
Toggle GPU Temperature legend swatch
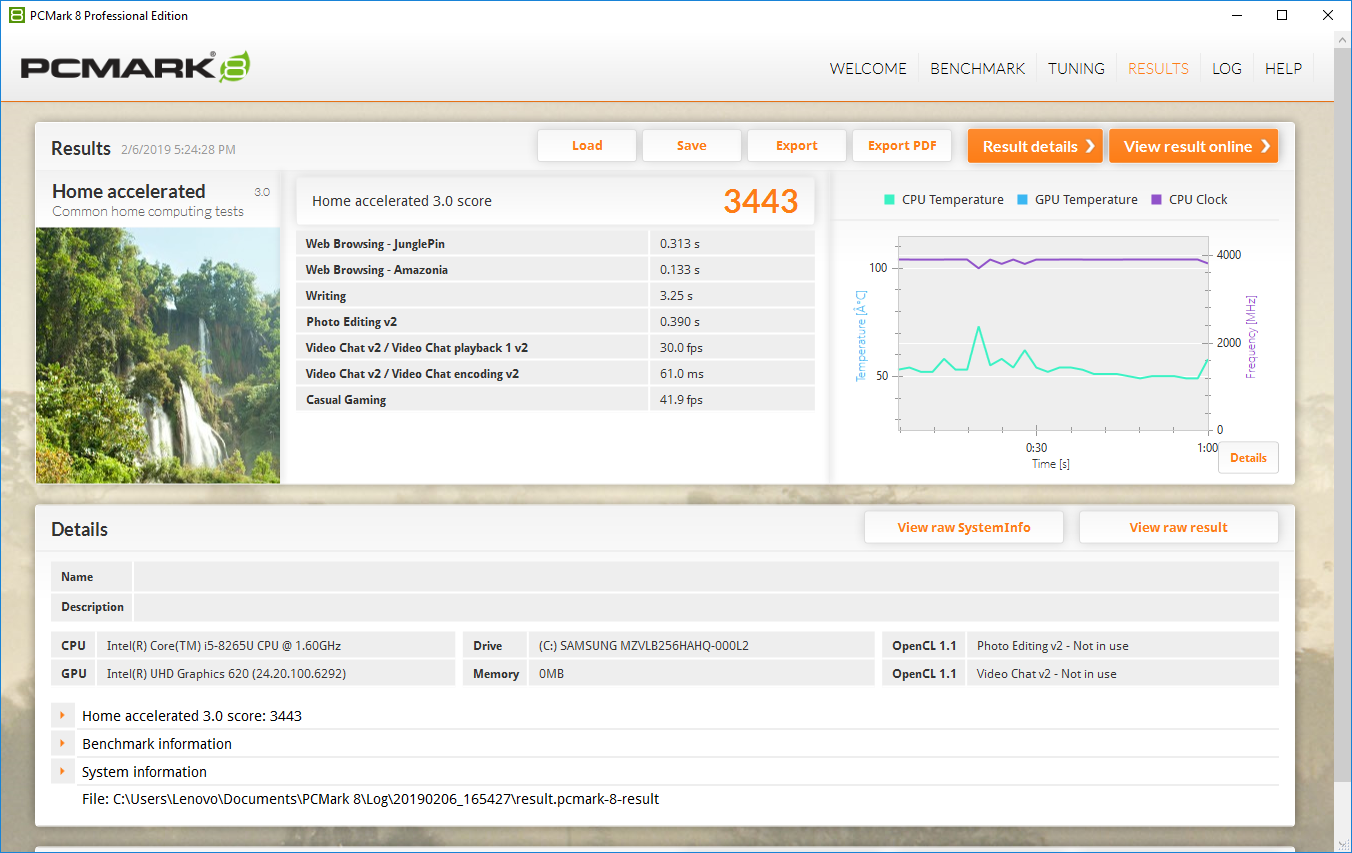(1022, 200)
